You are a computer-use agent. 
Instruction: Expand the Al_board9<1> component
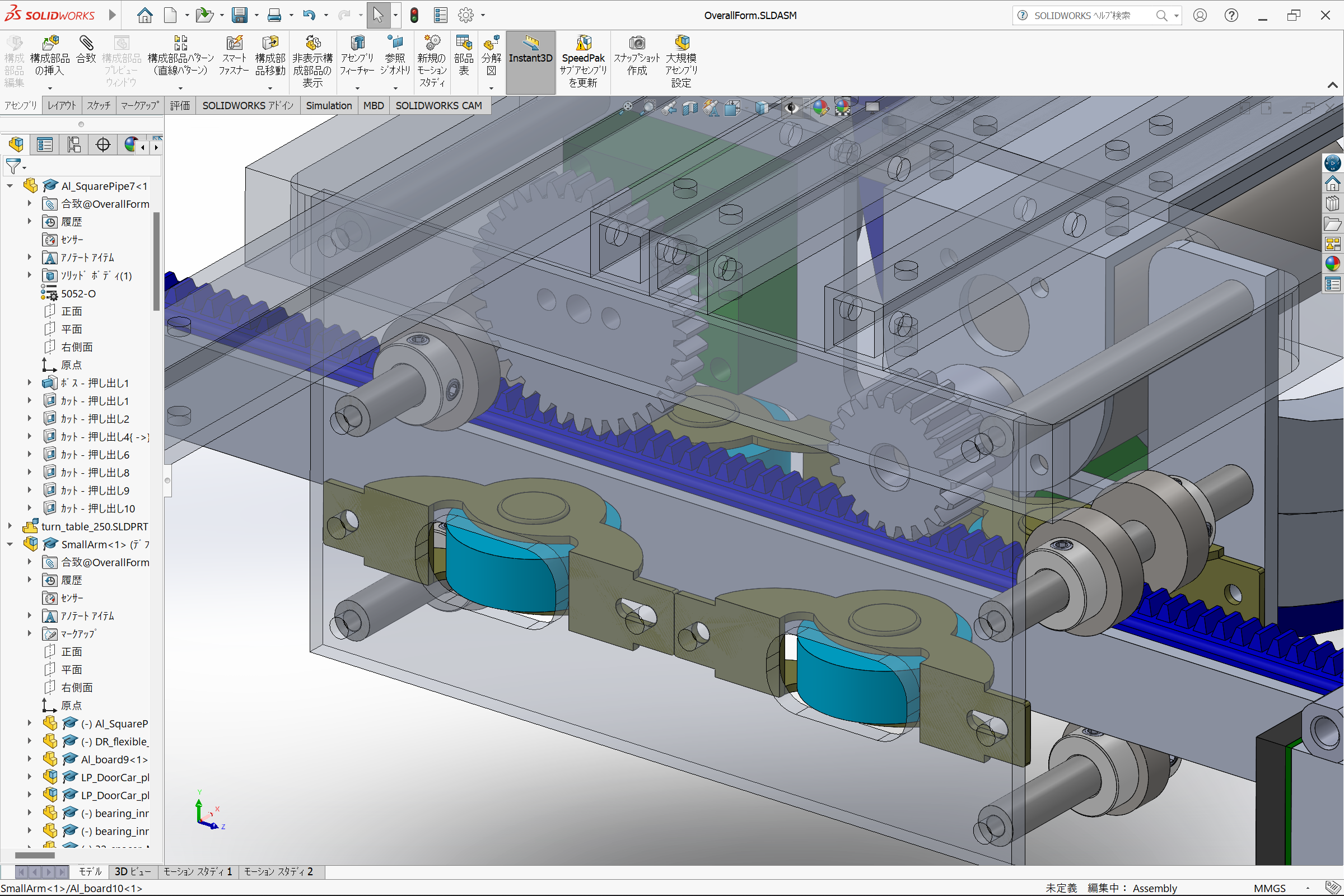pyautogui.click(x=29, y=759)
